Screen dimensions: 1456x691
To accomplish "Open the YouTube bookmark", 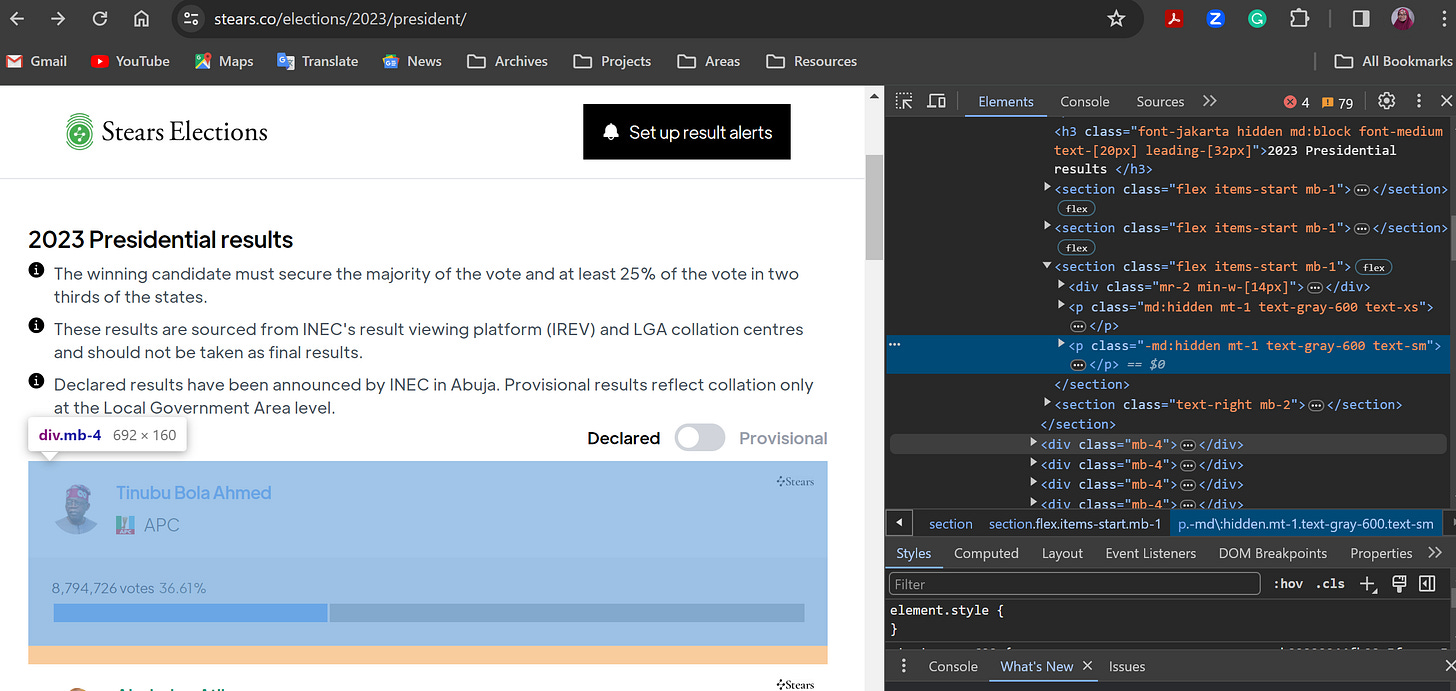I will click(x=130, y=61).
